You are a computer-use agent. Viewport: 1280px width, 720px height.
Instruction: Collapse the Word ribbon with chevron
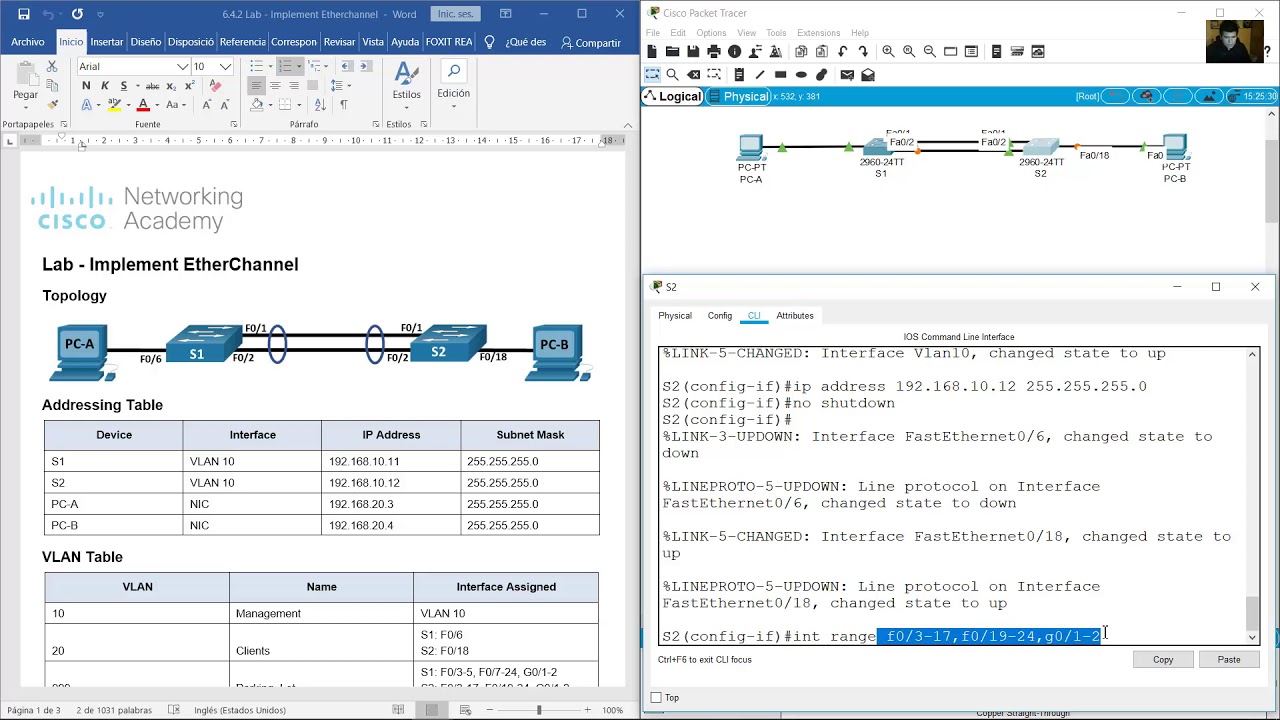(x=628, y=125)
